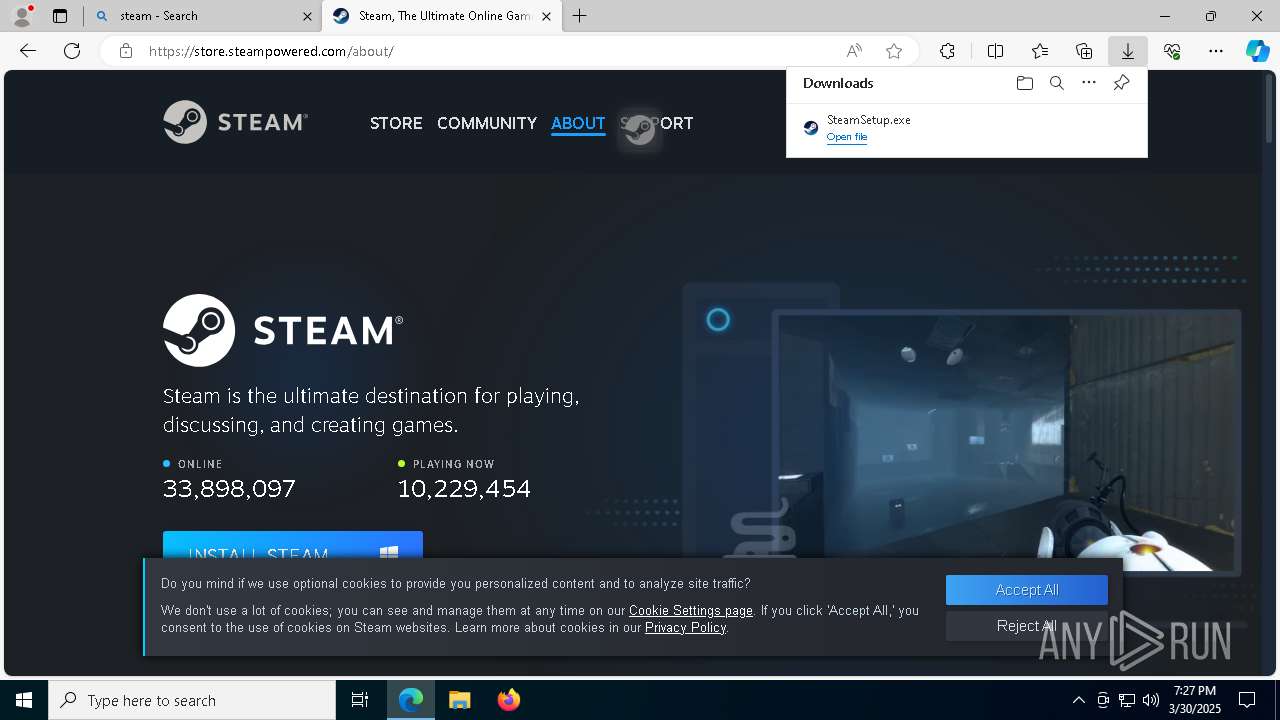
Task: Click the online count 33,898,097
Action: [229, 489]
